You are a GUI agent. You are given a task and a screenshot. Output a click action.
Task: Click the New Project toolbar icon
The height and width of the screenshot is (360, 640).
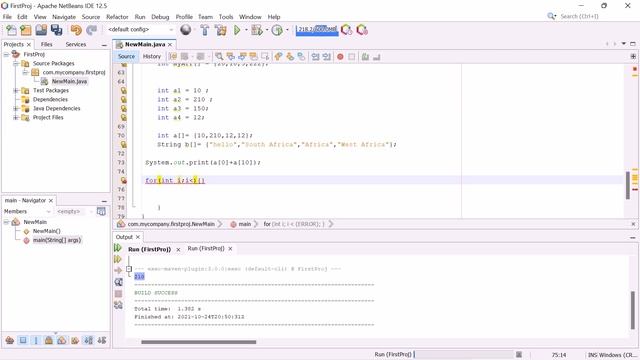point(26,30)
